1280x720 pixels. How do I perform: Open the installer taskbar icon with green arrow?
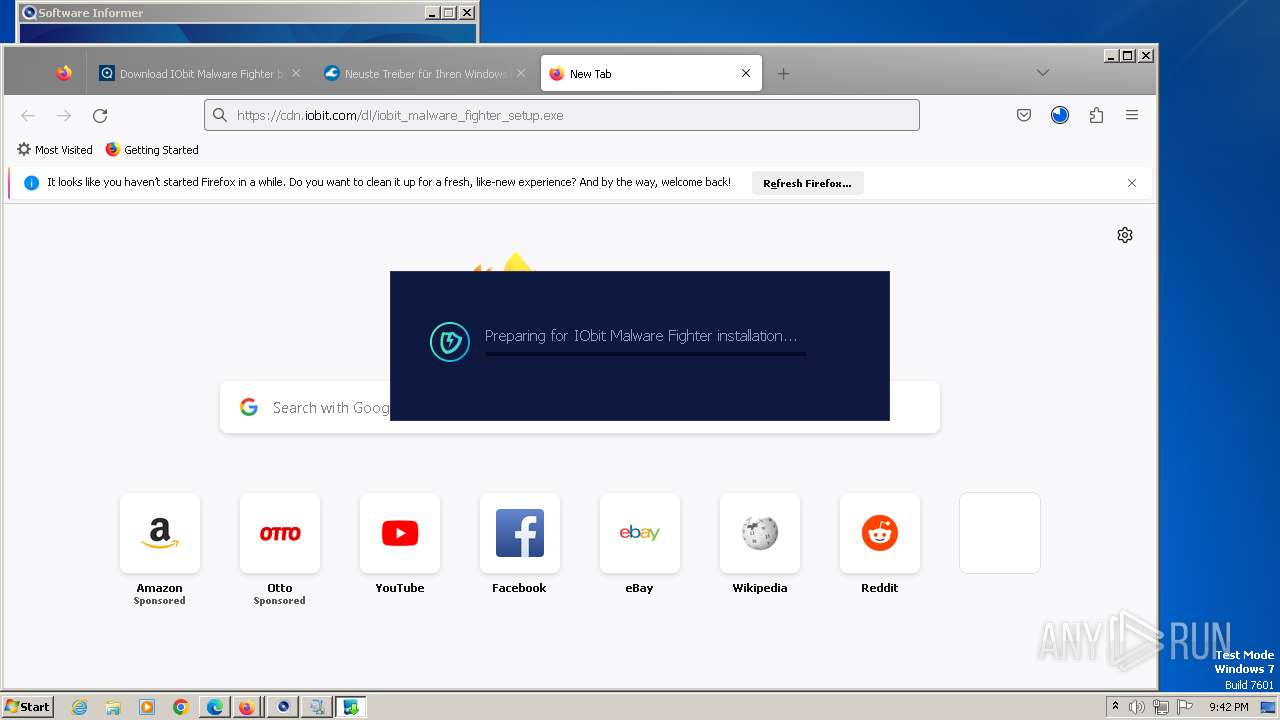coord(351,707)
